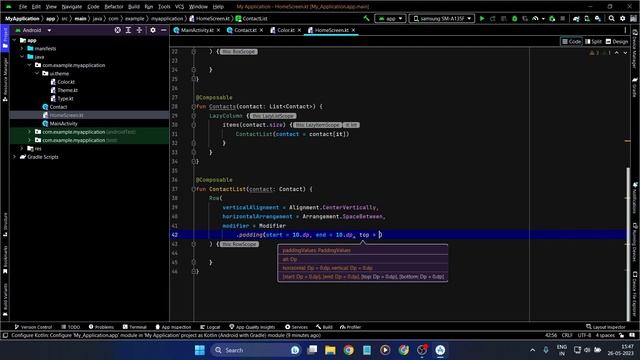Screen dimensions: 640x360
Task: Open the Android project view dropdown
Action: click(33, 30)
